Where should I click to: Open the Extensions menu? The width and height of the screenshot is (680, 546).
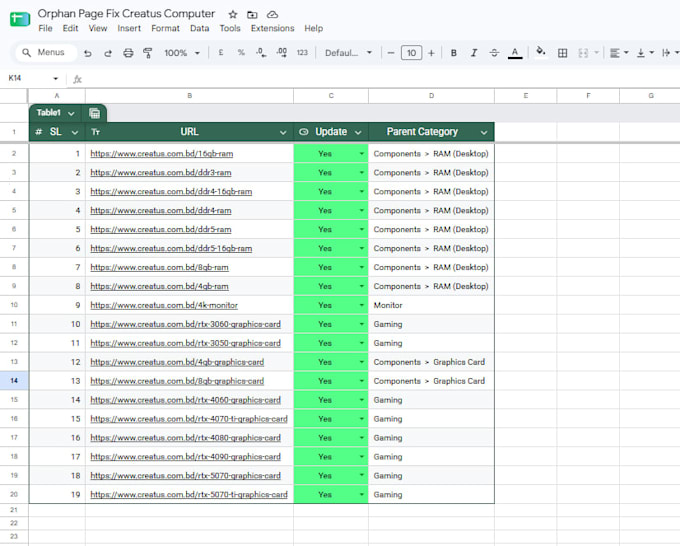point(272,29)
